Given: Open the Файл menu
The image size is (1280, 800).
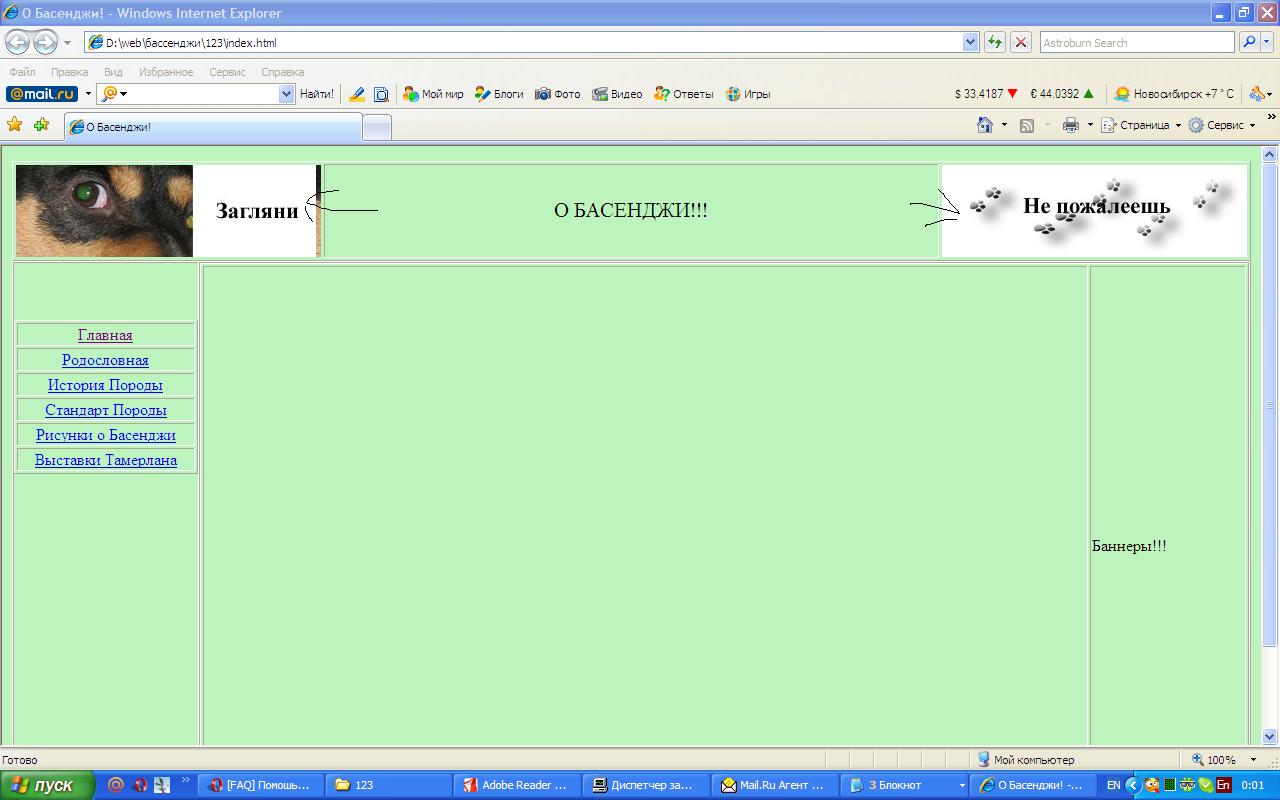Looking at the screenshot, I should 22,72.
